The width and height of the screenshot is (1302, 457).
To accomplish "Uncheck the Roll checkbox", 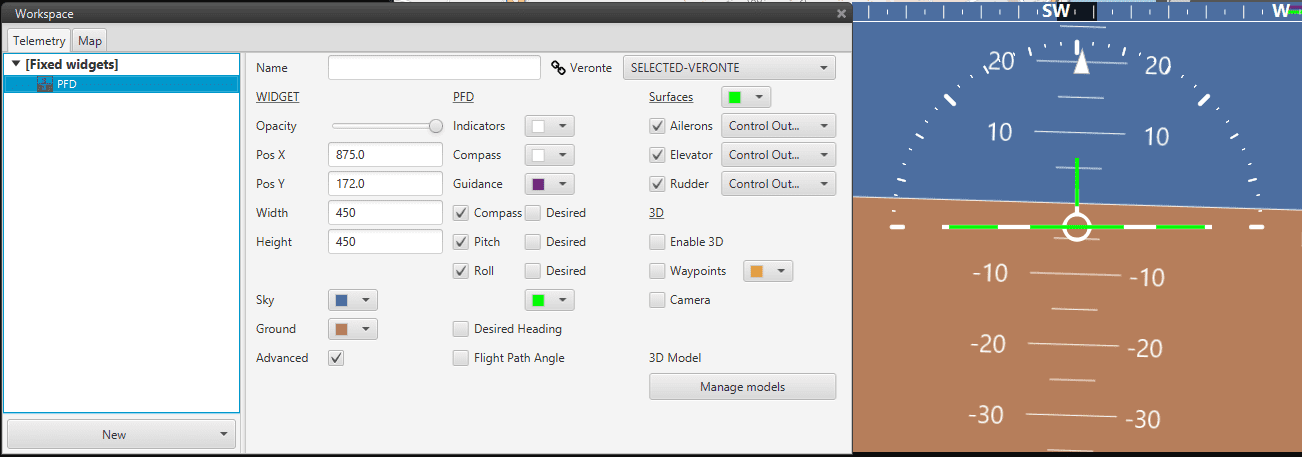I will (x=461, y=271).
